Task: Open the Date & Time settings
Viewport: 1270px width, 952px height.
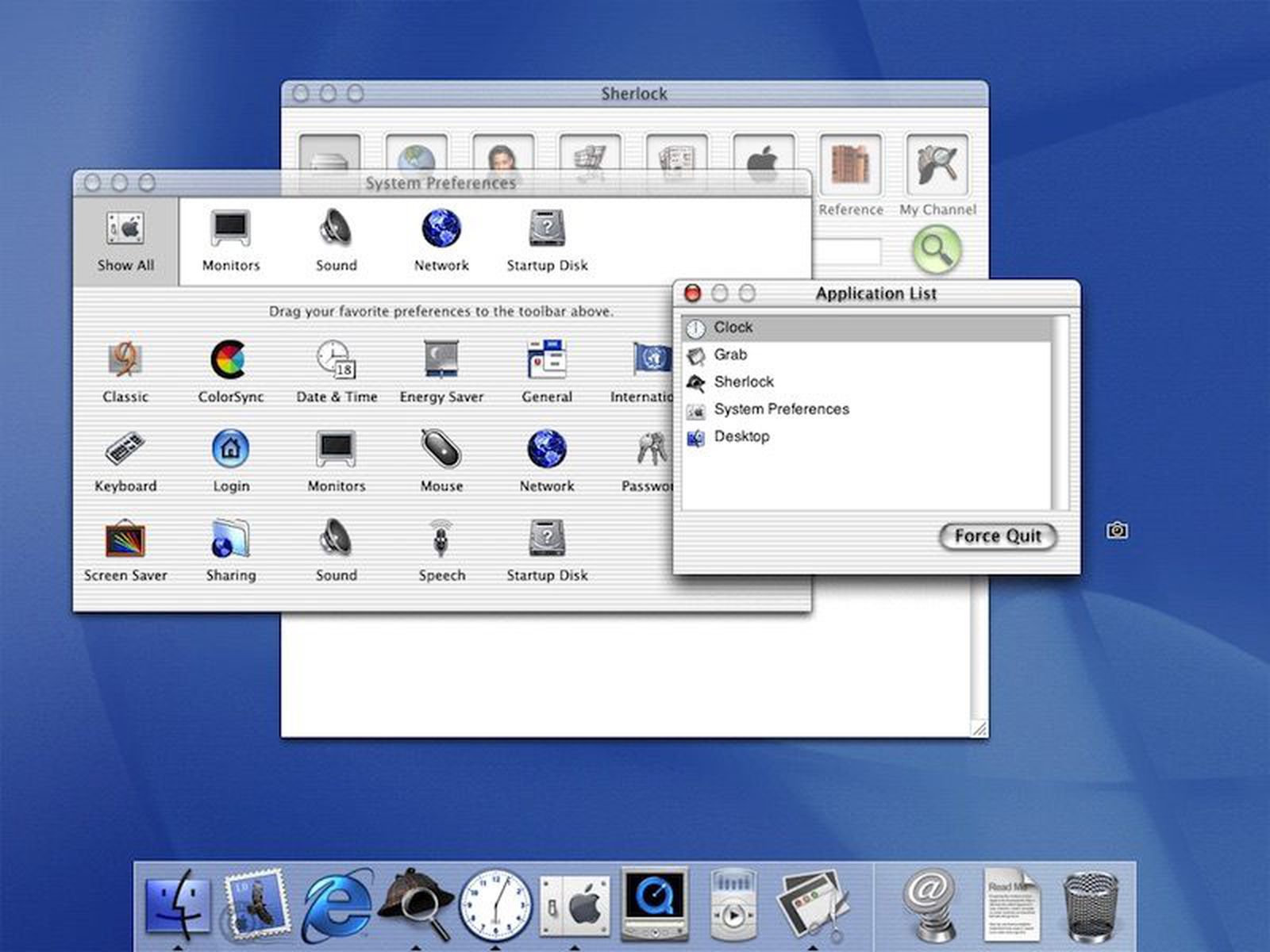Action: (x=336, y=363)
